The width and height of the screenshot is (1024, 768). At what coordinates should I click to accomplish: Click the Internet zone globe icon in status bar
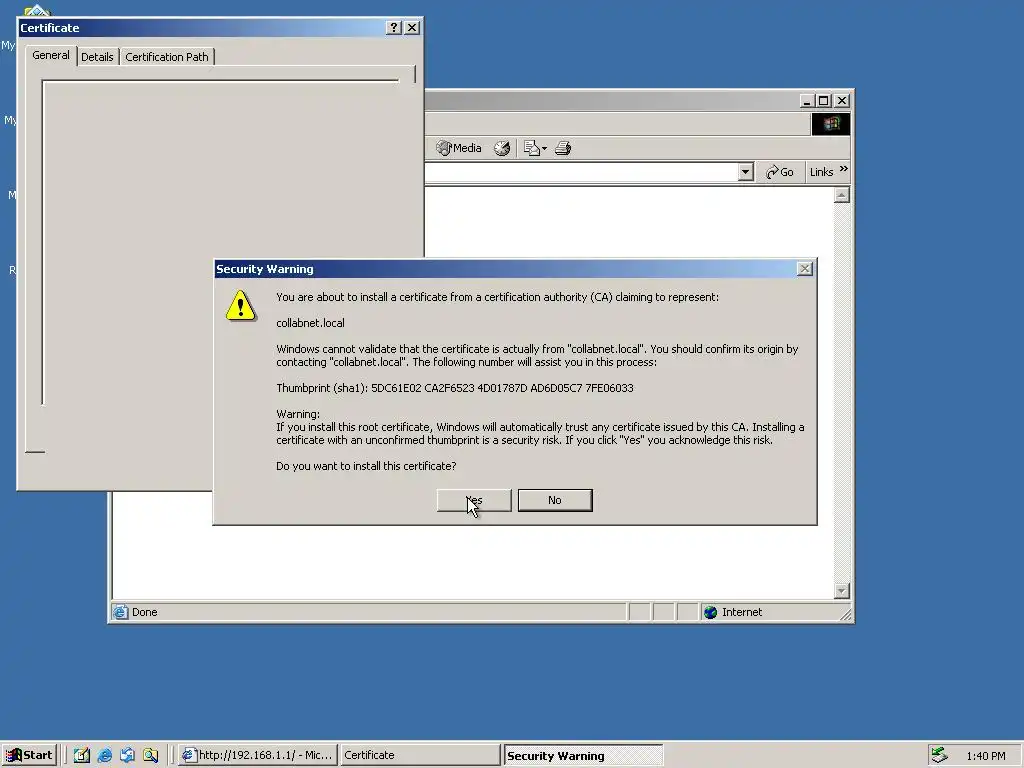tap(711, 612)
